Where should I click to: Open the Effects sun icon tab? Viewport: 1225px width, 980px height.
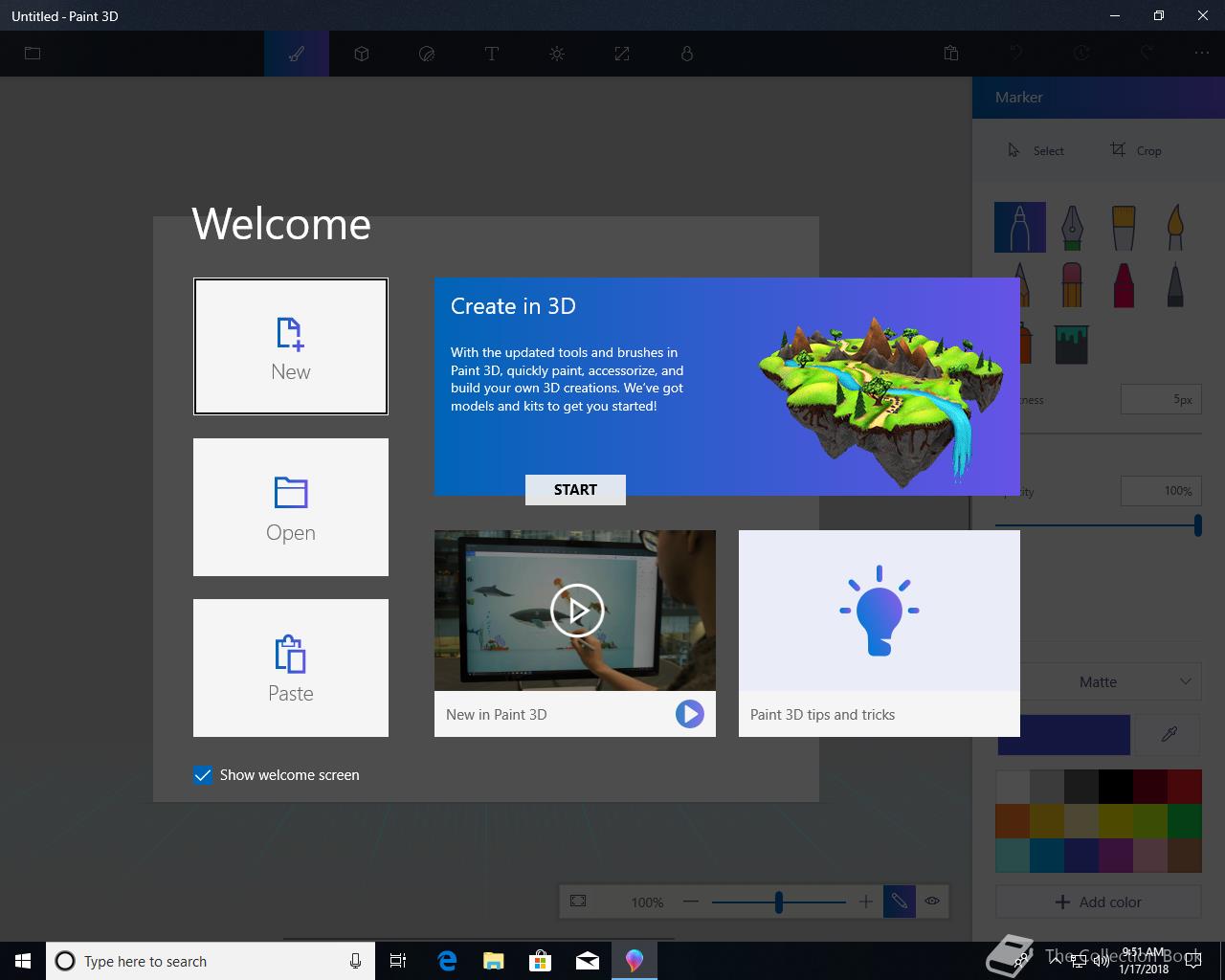coord(557,54)
